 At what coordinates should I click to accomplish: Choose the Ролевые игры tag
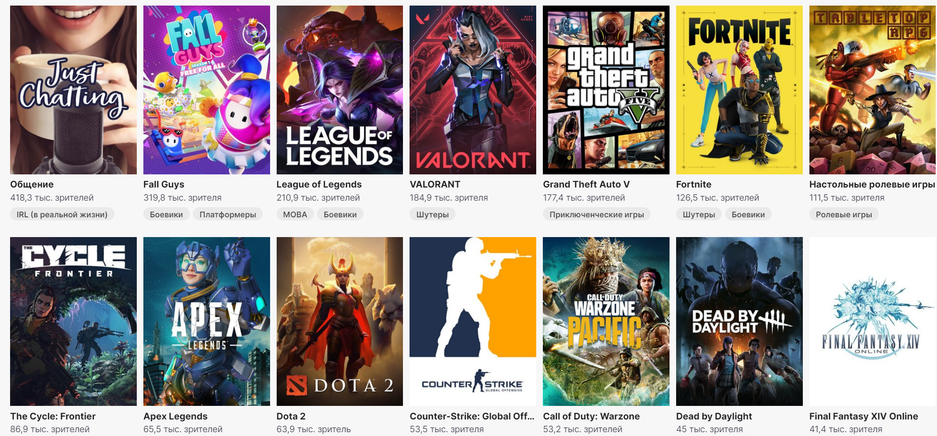point(843,214)
